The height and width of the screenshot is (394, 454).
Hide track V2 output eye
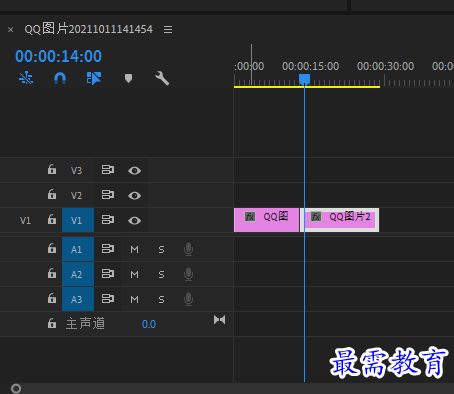click(134, 196)
